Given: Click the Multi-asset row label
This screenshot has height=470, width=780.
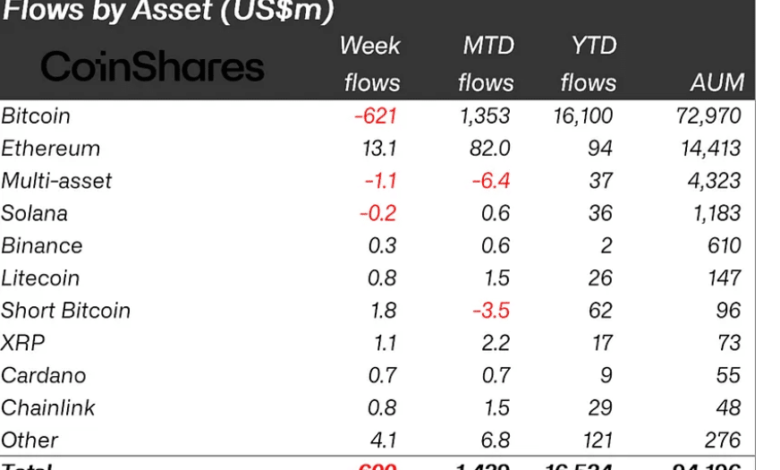Looking at the screenshot, I should 56,181.
